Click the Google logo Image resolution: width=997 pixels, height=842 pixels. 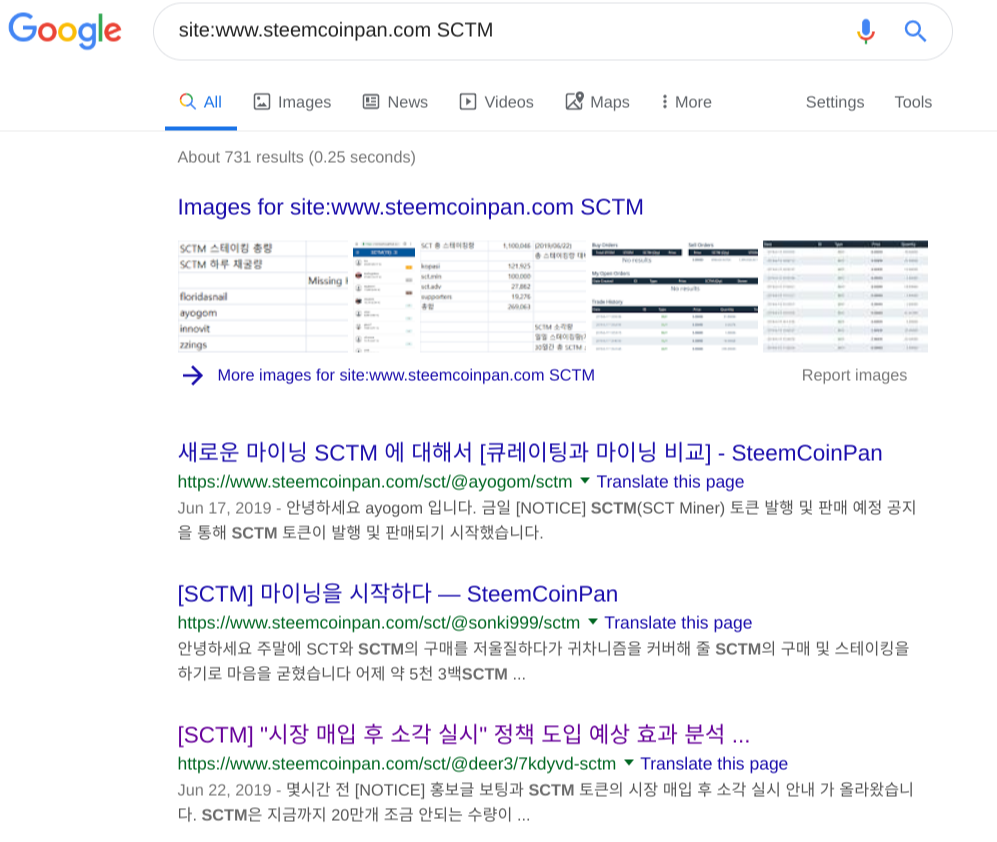point(65,30)
